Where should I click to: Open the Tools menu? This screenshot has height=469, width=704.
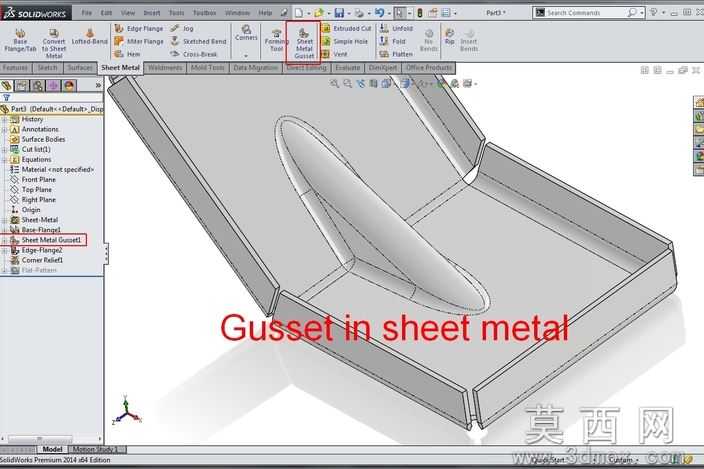point(176,13)
